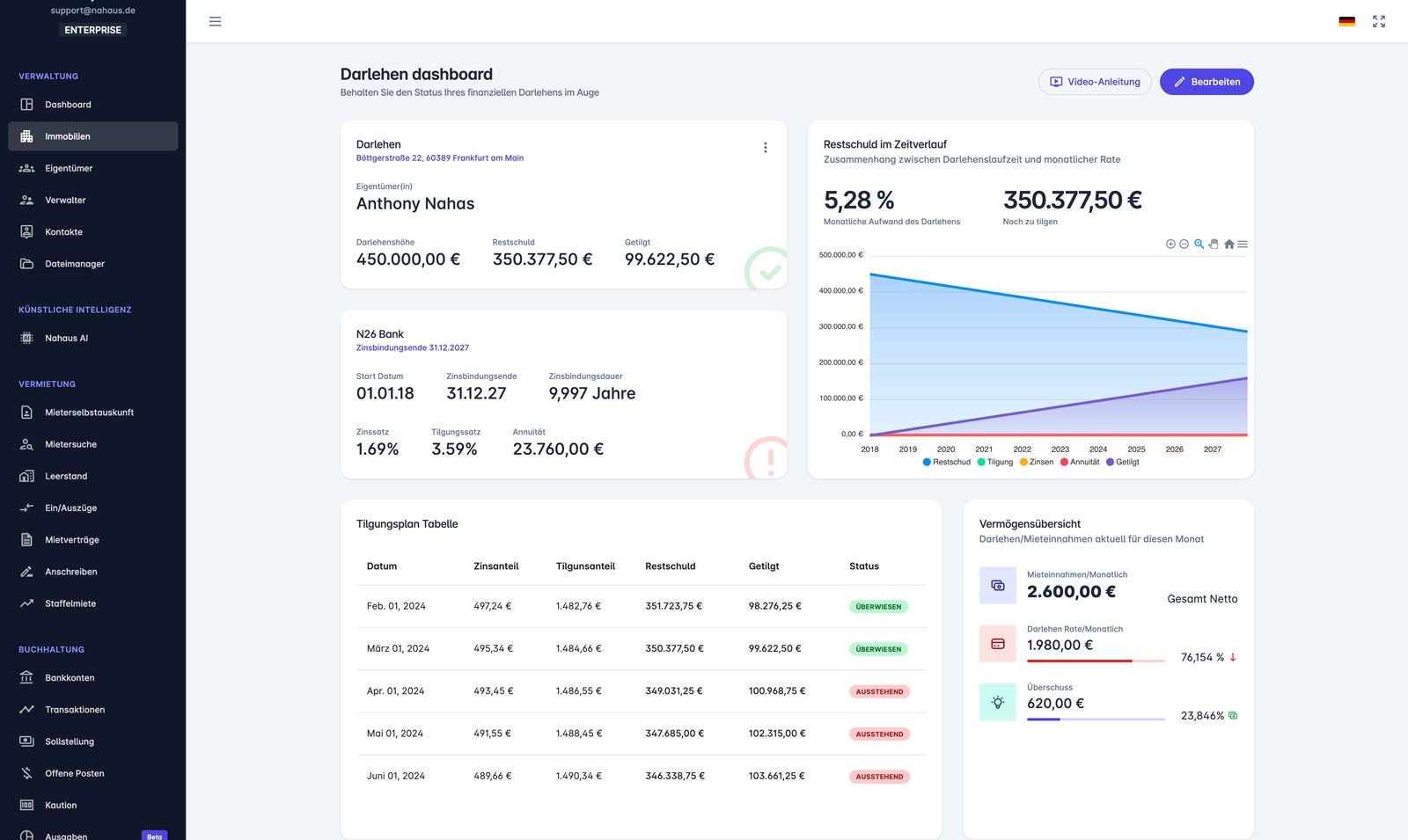This screenshot has height=840, width=1408.
Task: Activate the chart panning hand tool
Action: click(x=1214, y=245)
